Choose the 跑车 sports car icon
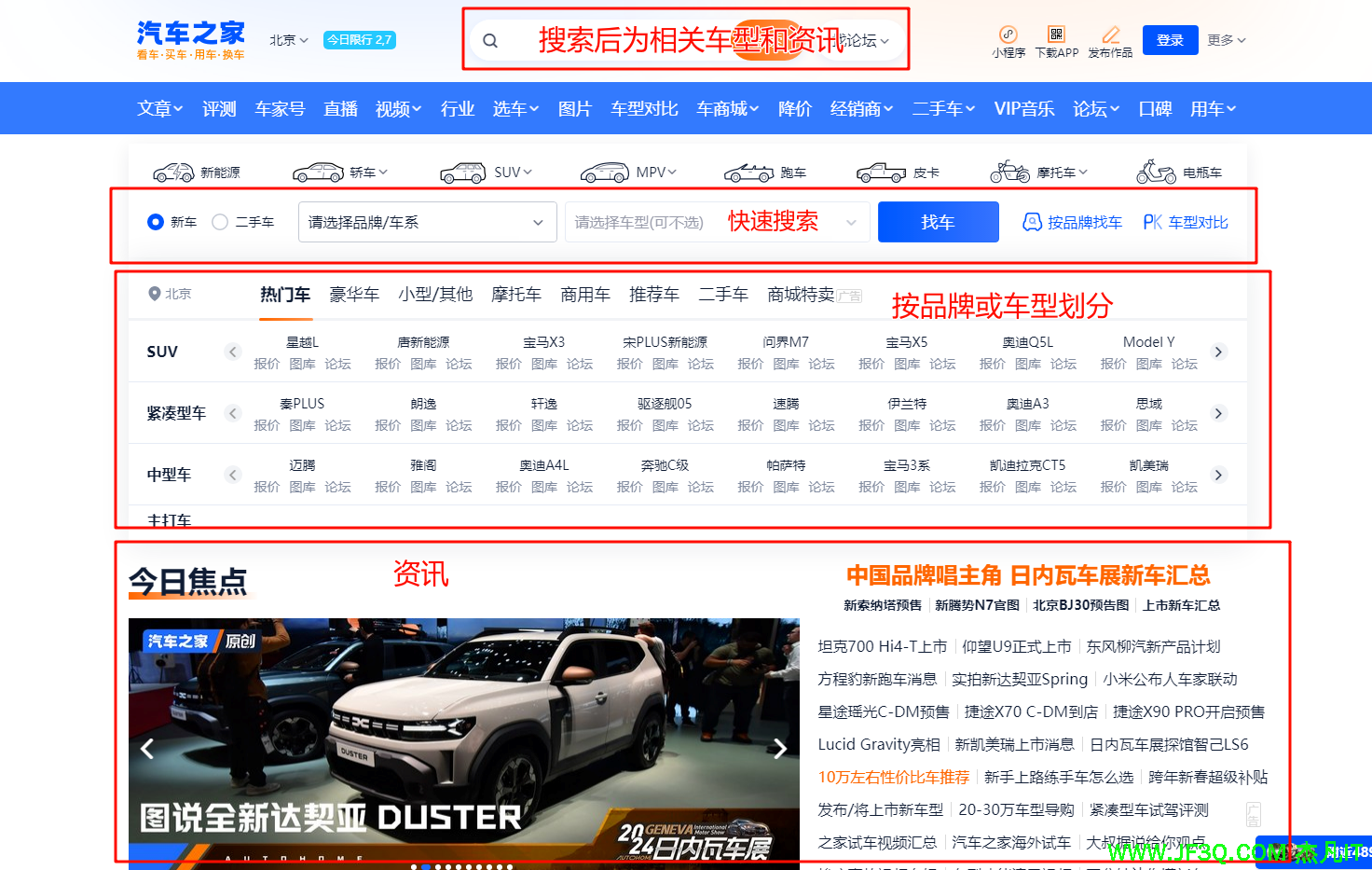This screenshot has width=1372, height=870. [x=749, y=173]
